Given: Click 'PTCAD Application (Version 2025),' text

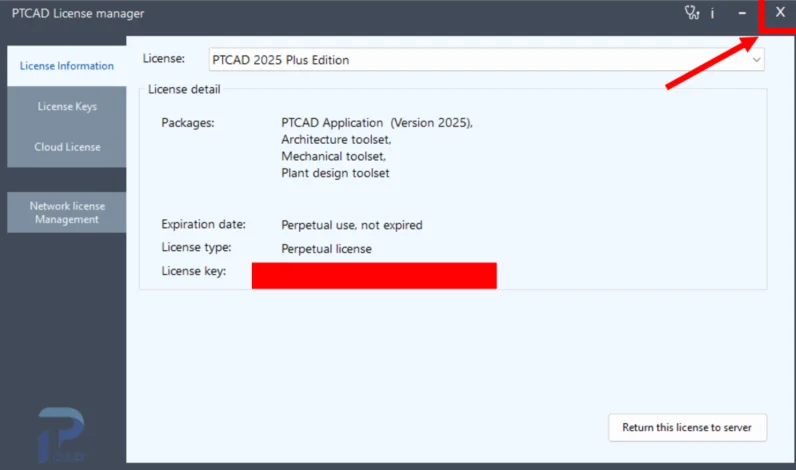Looking at the screenshot, I should coord(377,123).
